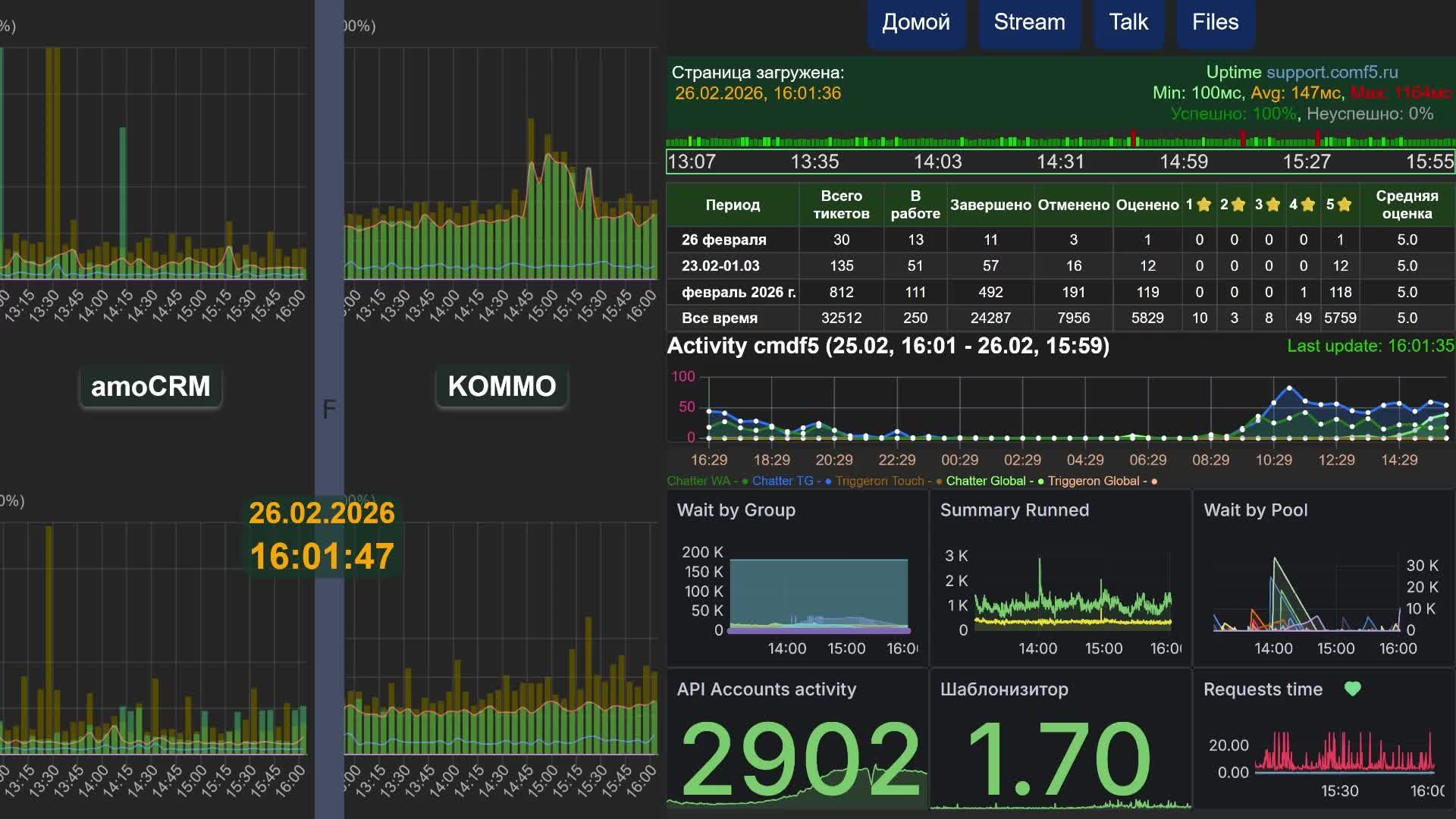Screen dimensions: 1456x819
Task: Click the 3-star column header star icon
Action: click(x=1273, y=205)
